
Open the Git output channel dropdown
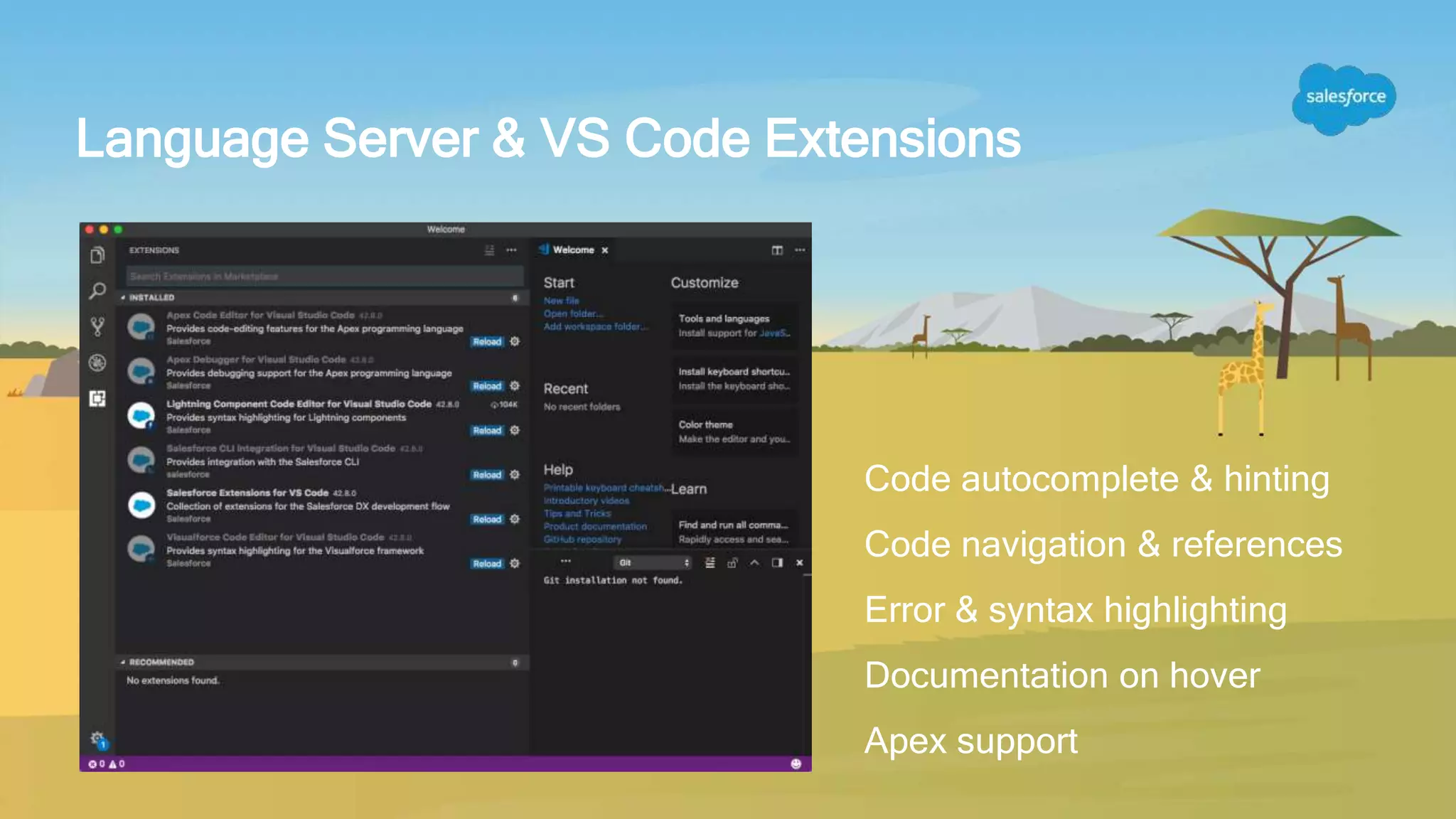coord(653,563)
